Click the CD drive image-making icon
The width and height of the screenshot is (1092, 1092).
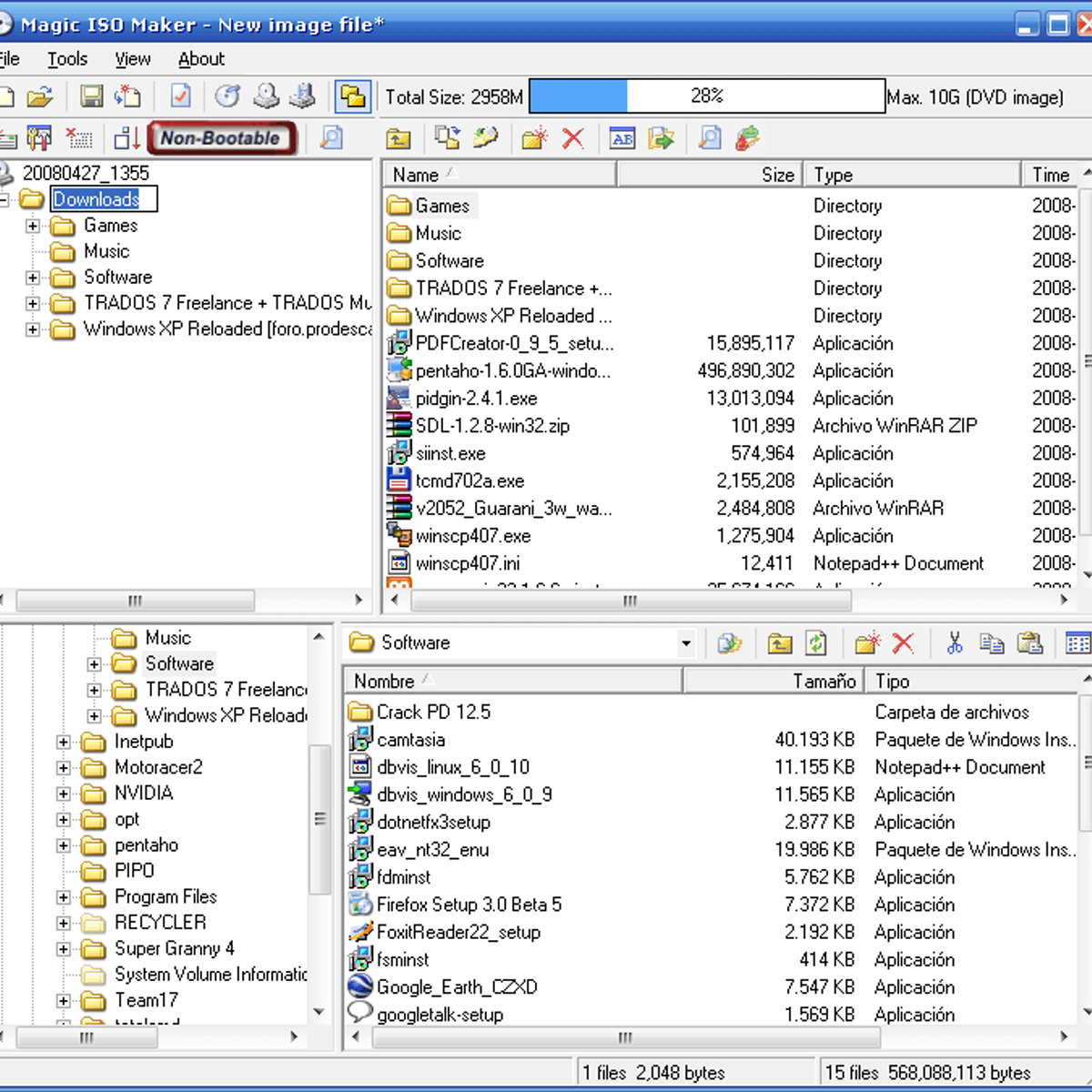tap(266, 96)
